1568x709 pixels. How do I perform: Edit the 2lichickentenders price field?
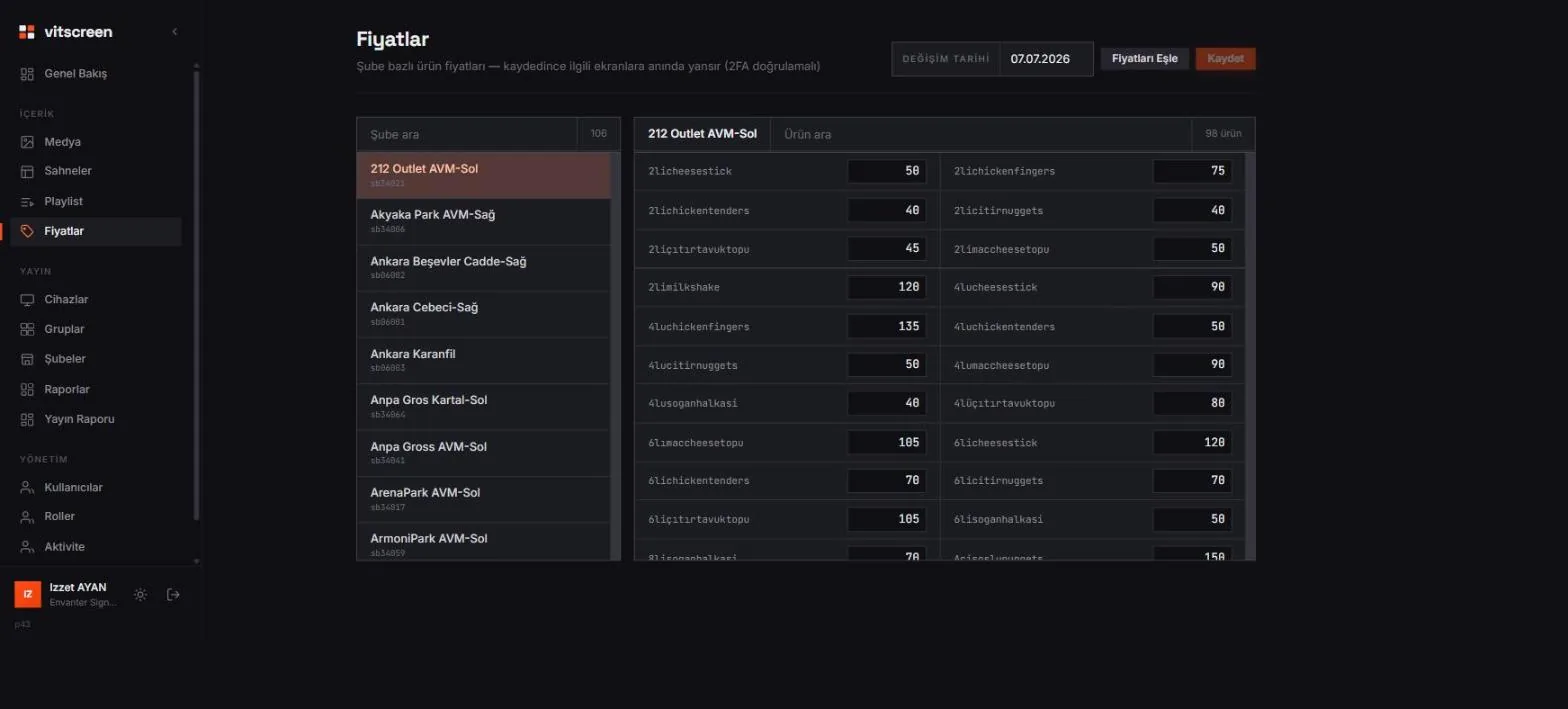click(x=887, y=210)
